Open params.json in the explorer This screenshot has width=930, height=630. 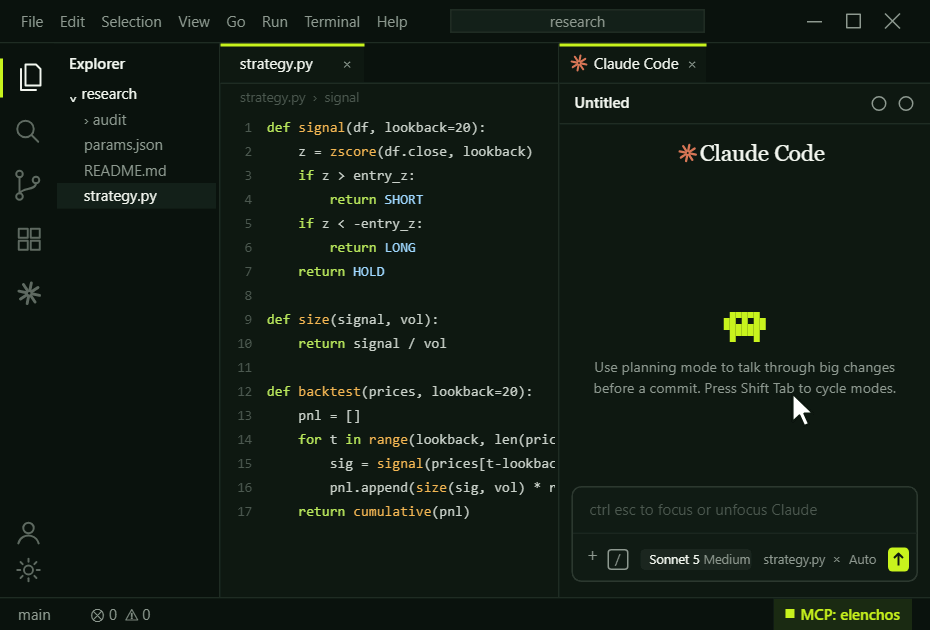pyautogui.click(x=123, y=145)
